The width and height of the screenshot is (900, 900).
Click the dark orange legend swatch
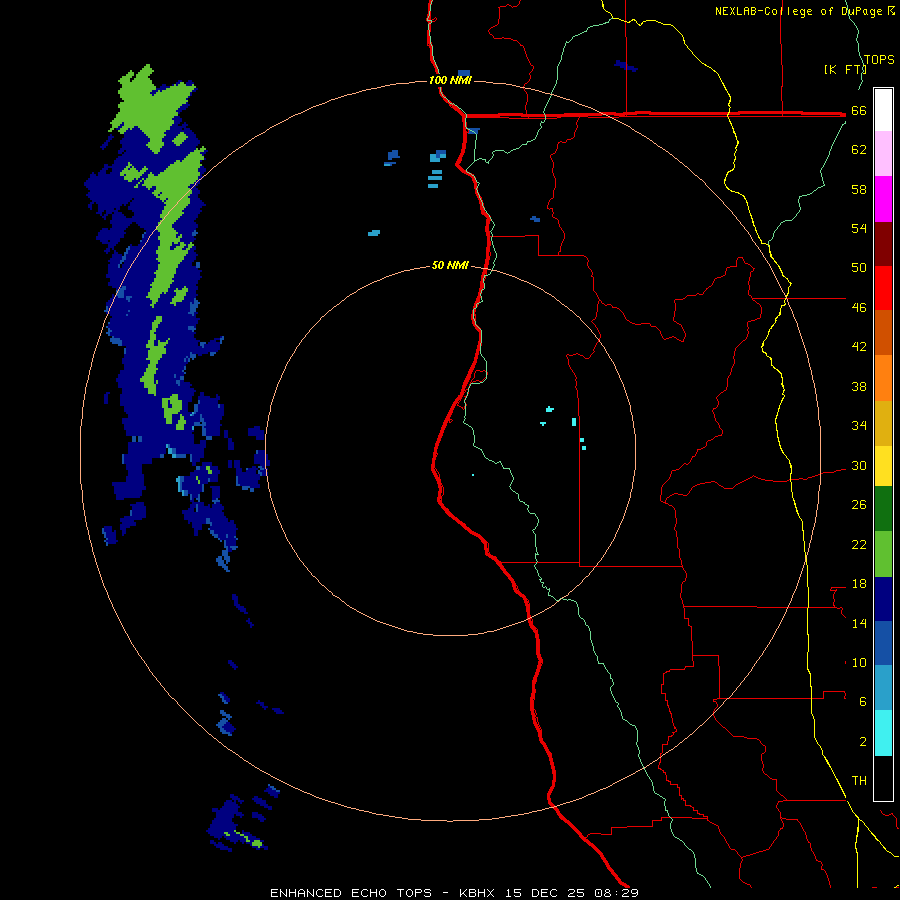click(x=883, y=332)
